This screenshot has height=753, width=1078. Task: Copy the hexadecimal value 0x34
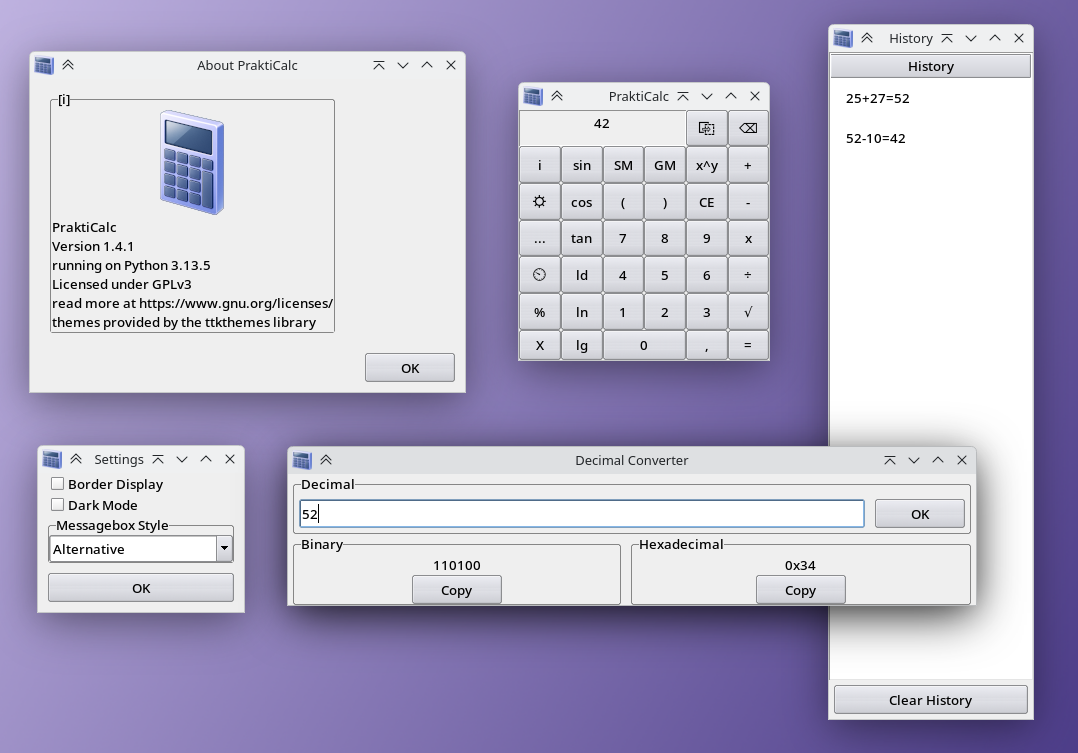point(800,589)
